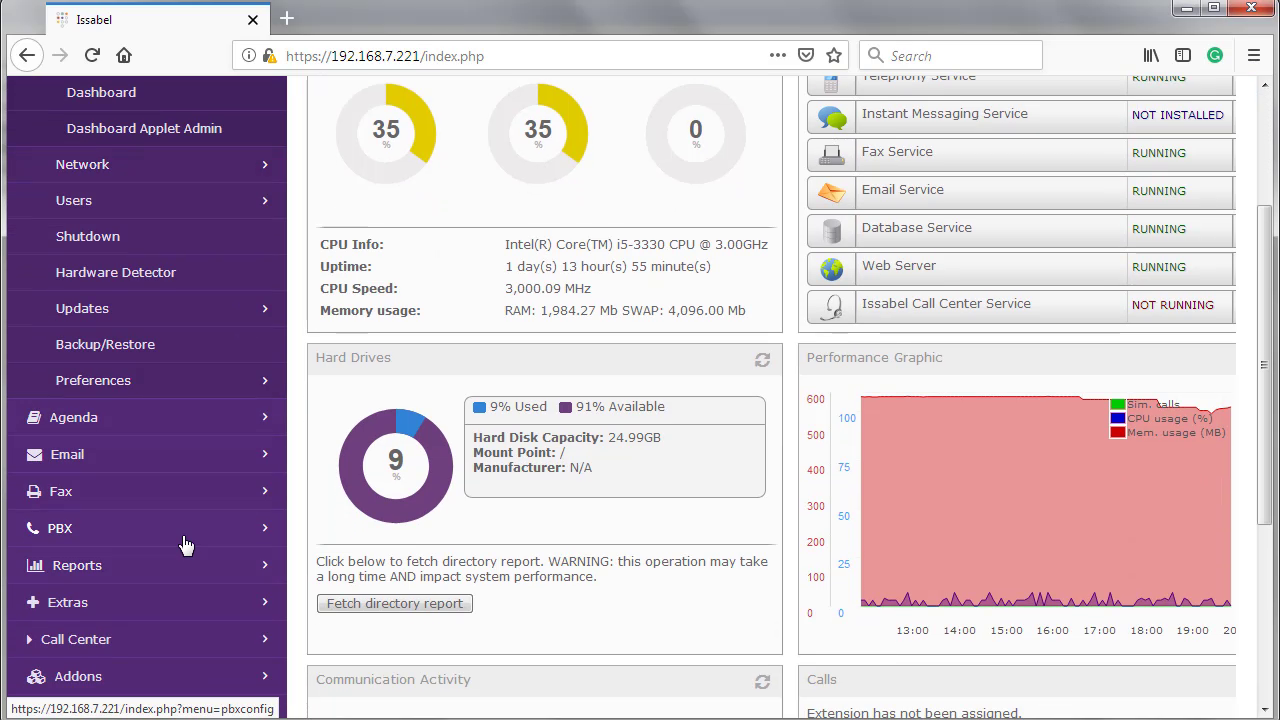Toggle the browser sidebar icon

pyautogui.click(x=1183, y=56)
